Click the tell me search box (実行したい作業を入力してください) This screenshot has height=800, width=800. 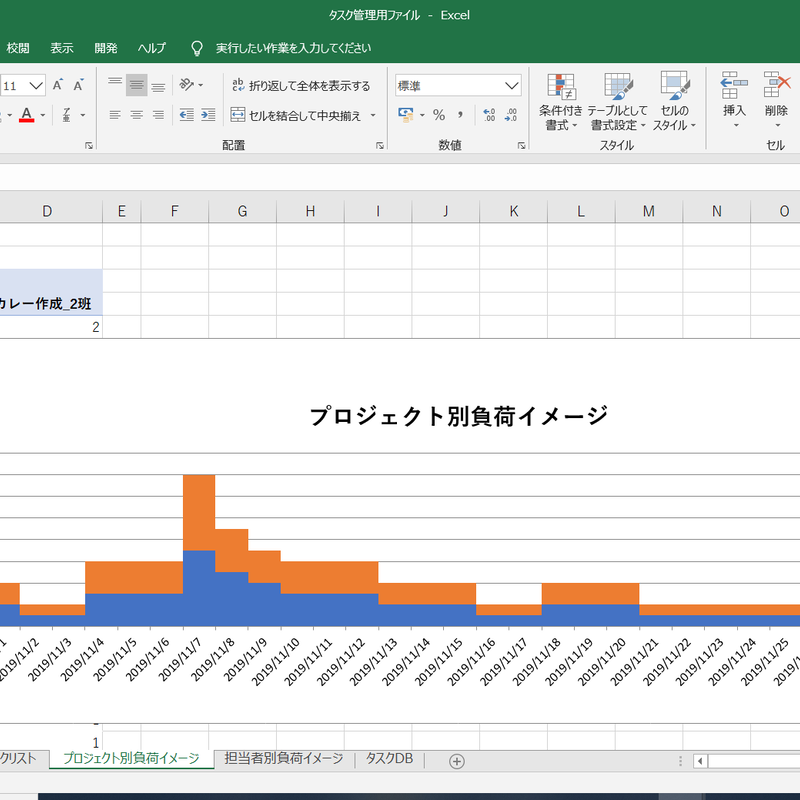click(293, 48)
